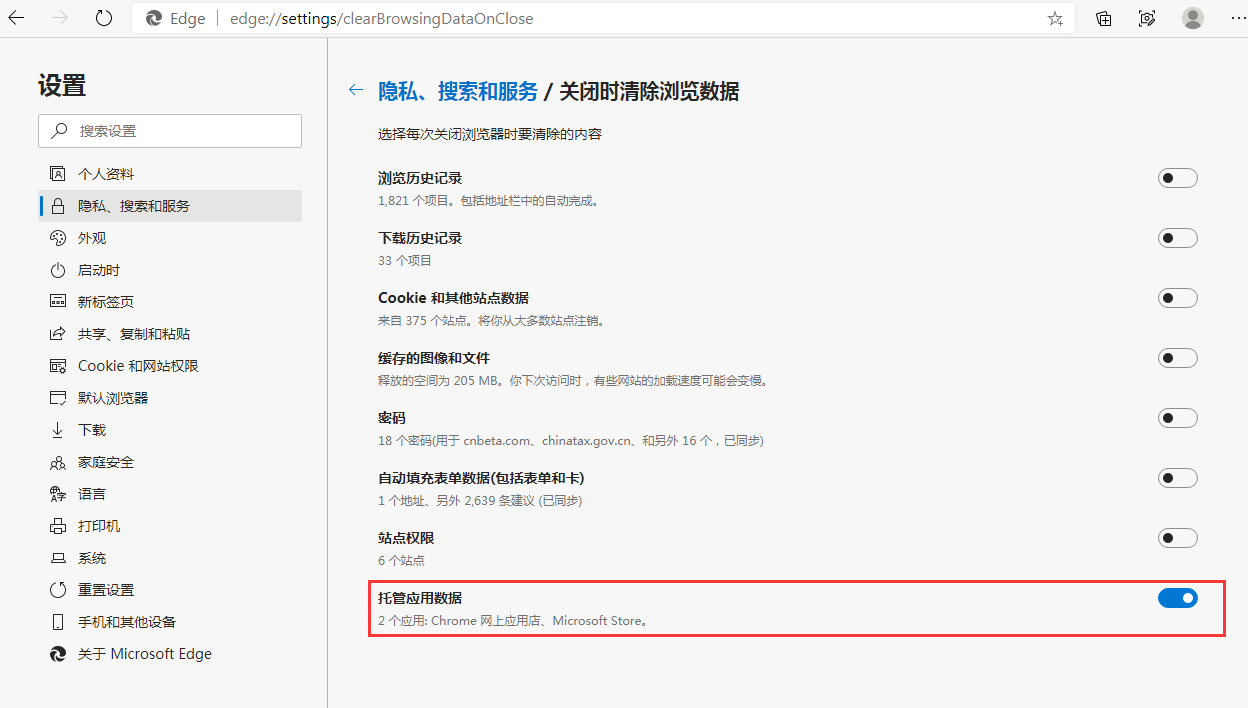1248x708 pixels.
Task: Open the Collections icon in toolbar
Action: (1104, 19)
